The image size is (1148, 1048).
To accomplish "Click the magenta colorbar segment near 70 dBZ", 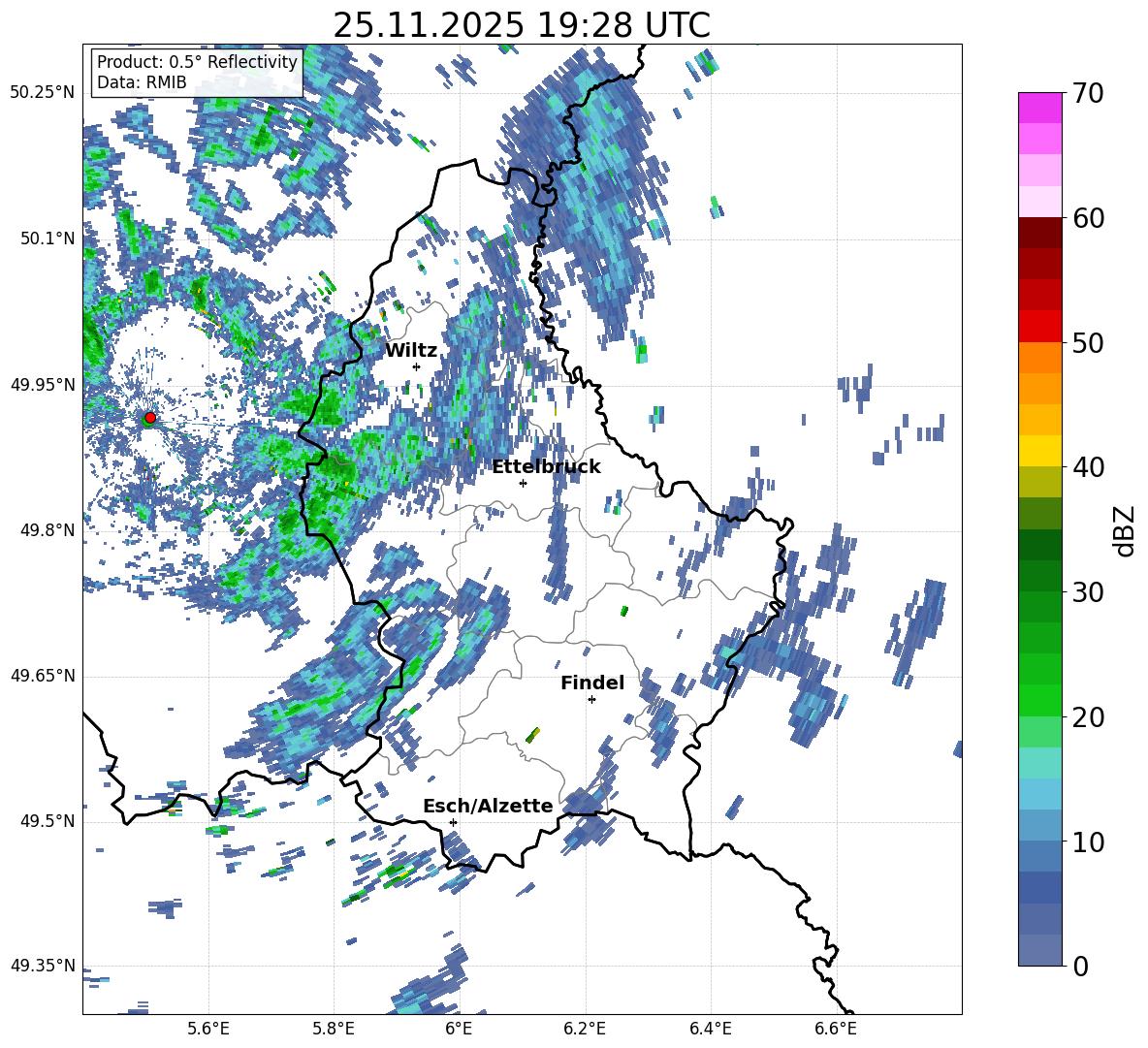I will click(x=1039, y=108).
